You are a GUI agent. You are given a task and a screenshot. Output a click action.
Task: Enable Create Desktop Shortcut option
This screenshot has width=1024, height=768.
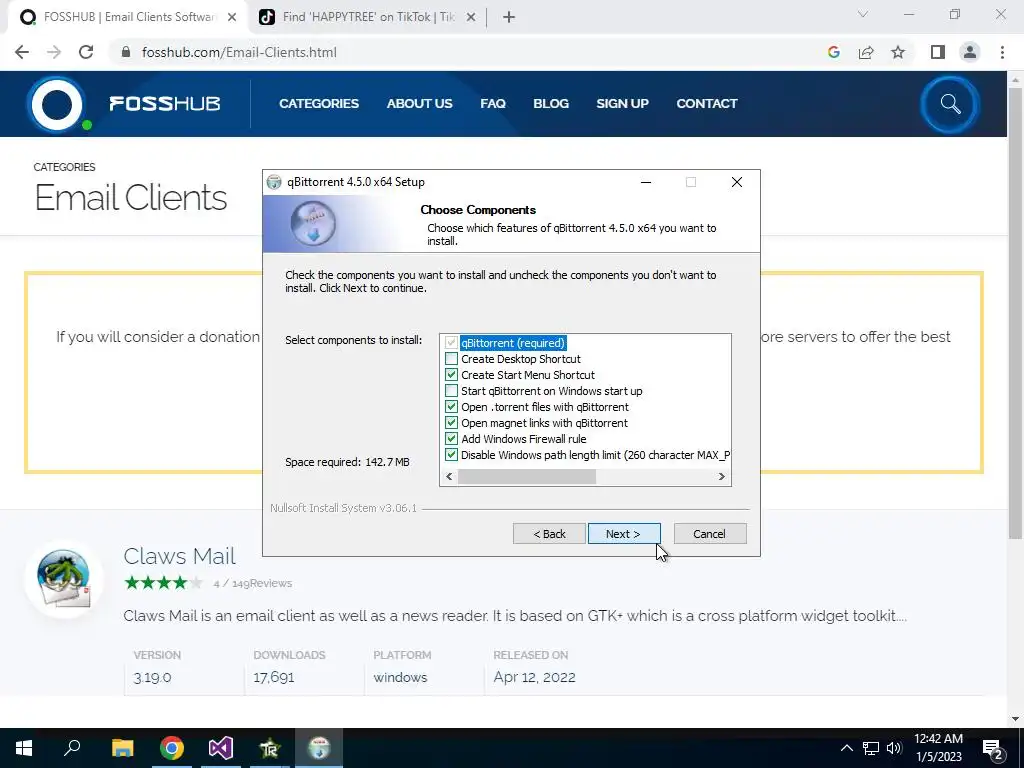[451, 359]
